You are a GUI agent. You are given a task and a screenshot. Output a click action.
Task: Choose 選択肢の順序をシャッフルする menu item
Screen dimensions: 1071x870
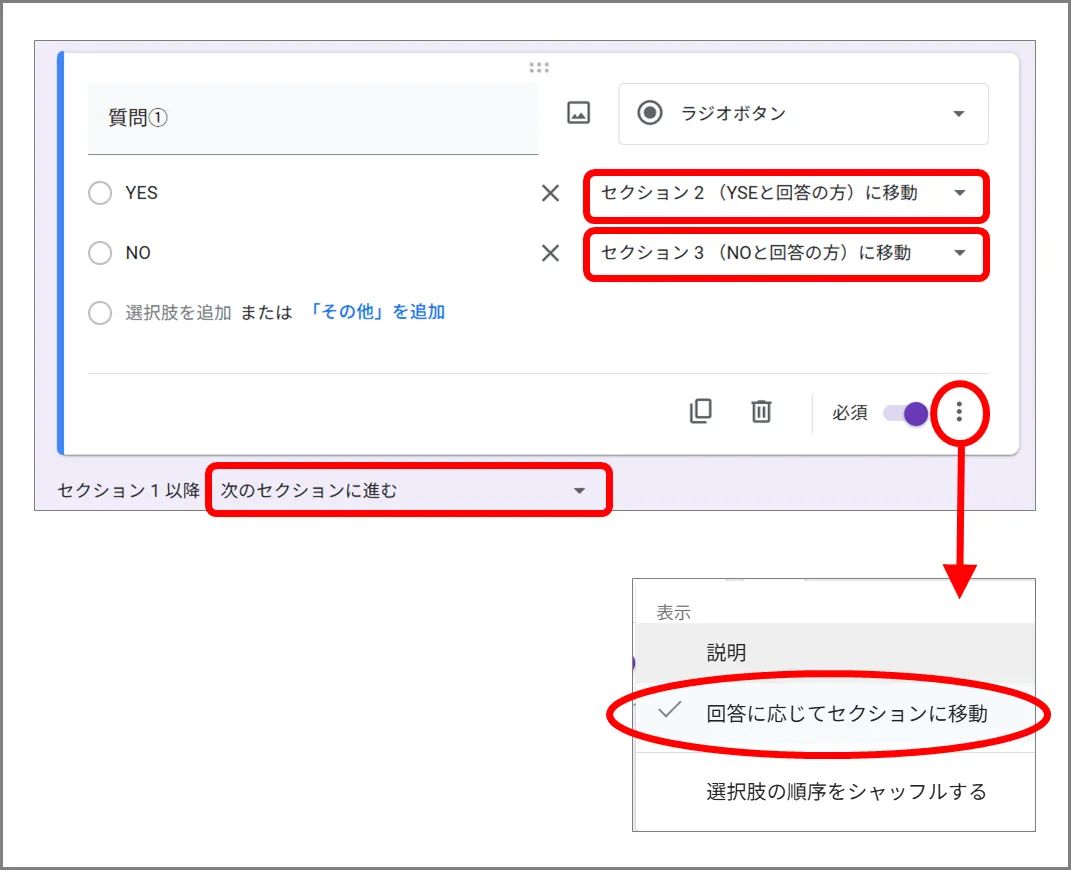click(x=846, y=792)
